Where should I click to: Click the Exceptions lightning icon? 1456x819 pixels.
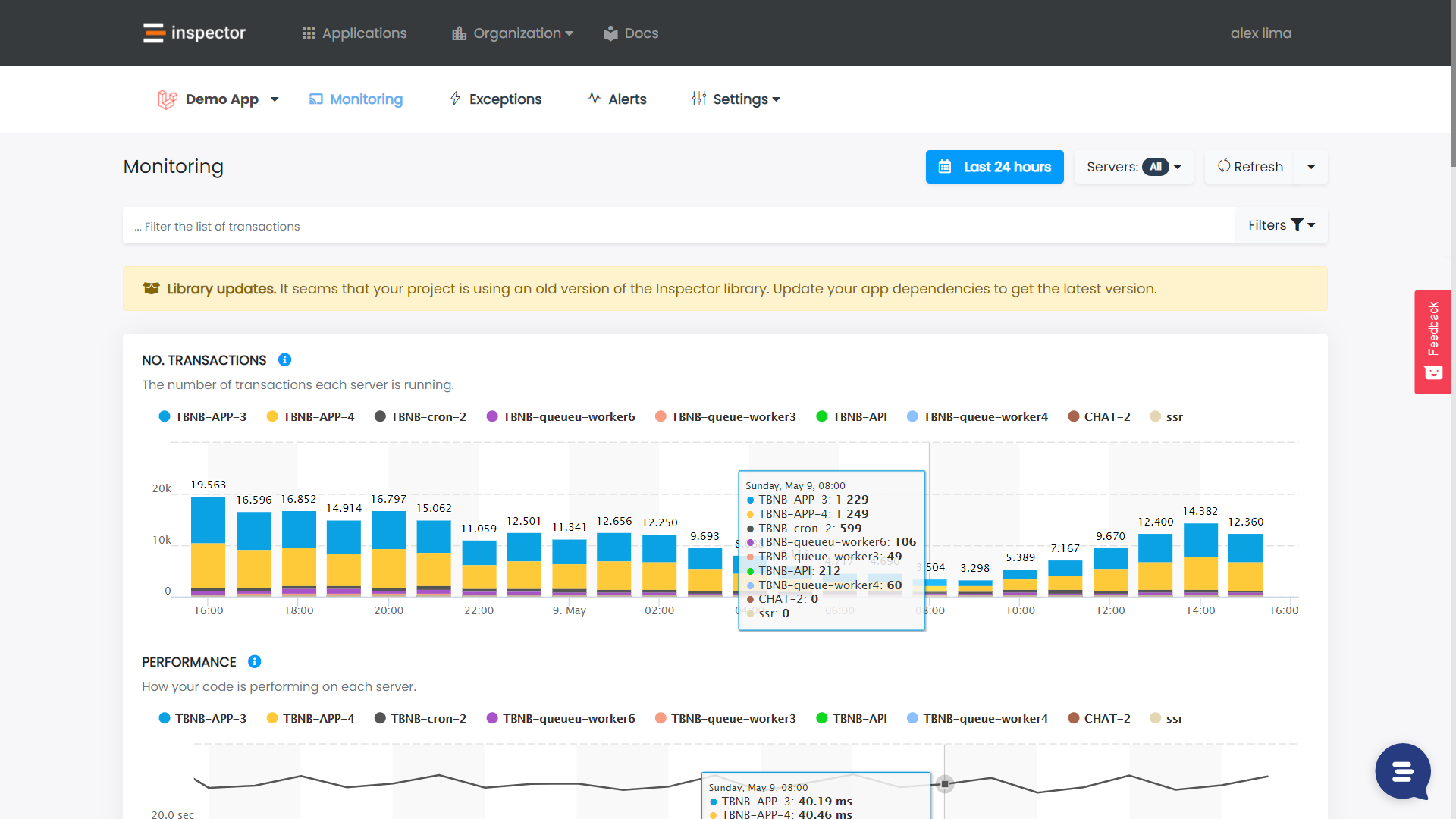pos(455,99)
